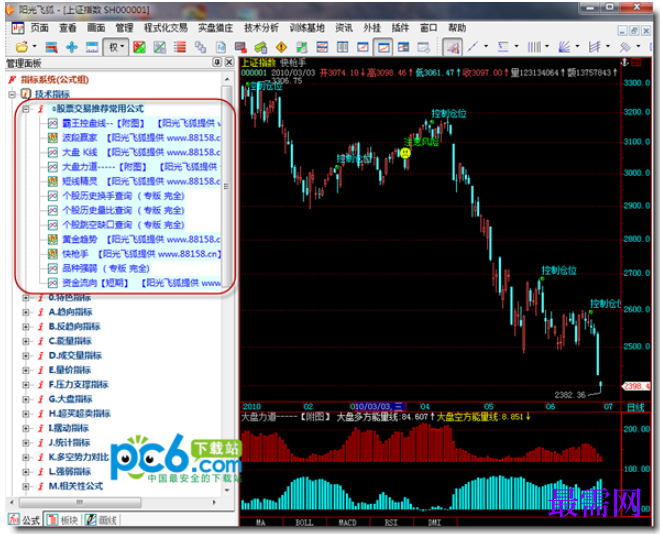Click the green squares grid toolbar icon
The height and width of the screenshot is (534, 660).
coord(301,47)
